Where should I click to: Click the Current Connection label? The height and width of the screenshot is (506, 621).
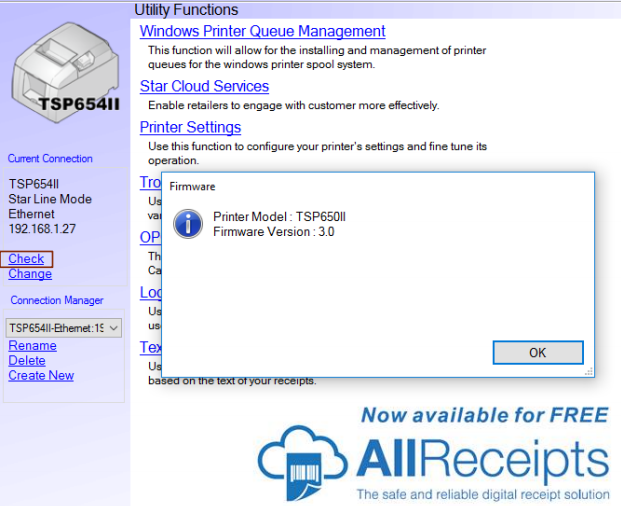[50, 158]
